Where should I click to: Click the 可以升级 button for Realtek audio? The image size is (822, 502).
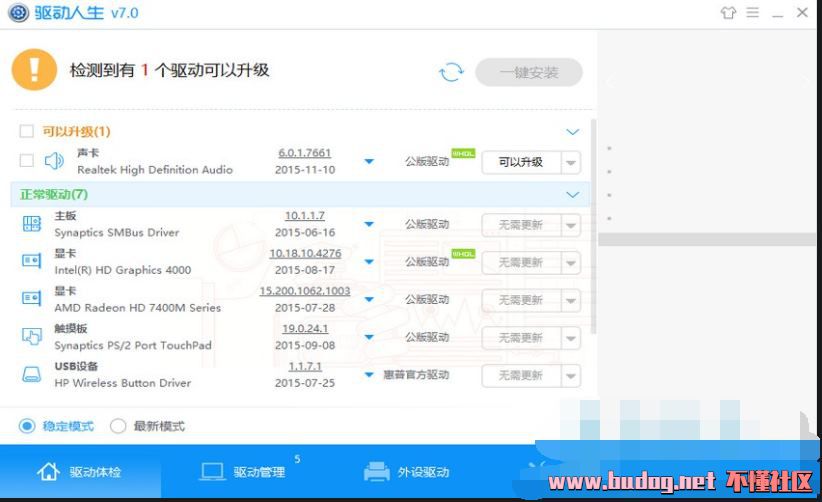click(x=520, y=162)
